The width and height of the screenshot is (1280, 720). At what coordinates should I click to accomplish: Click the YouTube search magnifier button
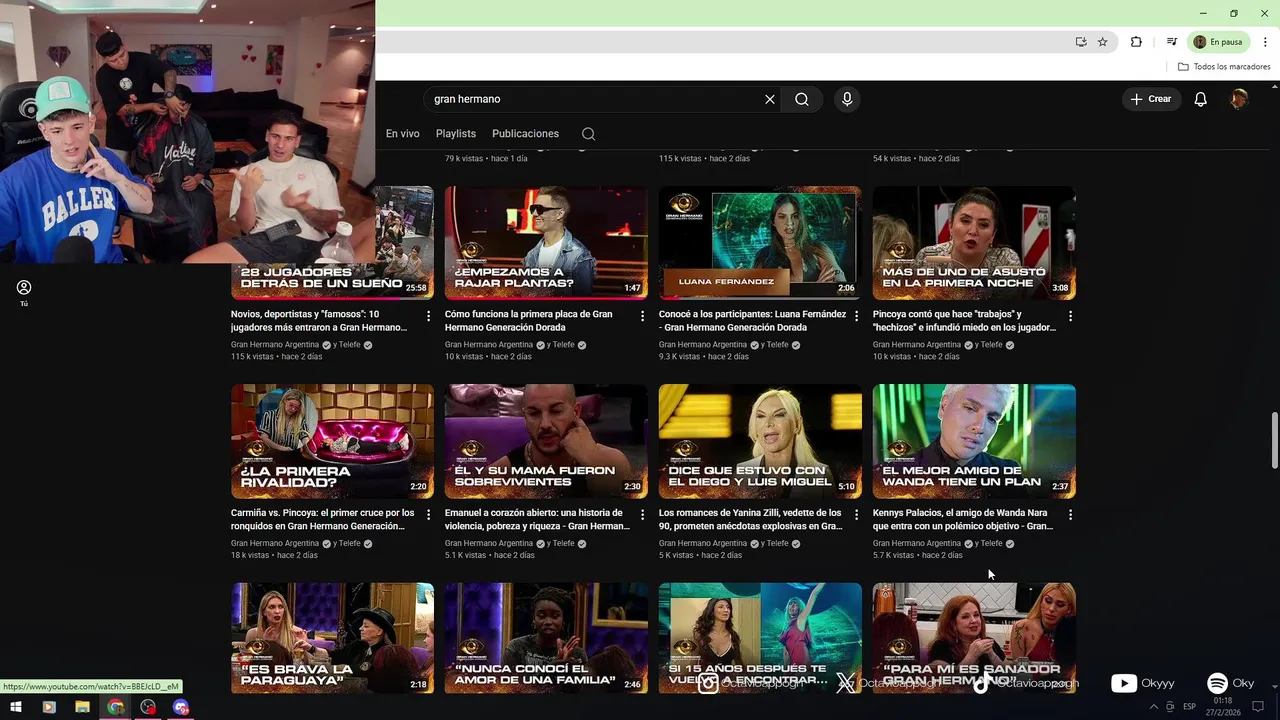(802, 99)
